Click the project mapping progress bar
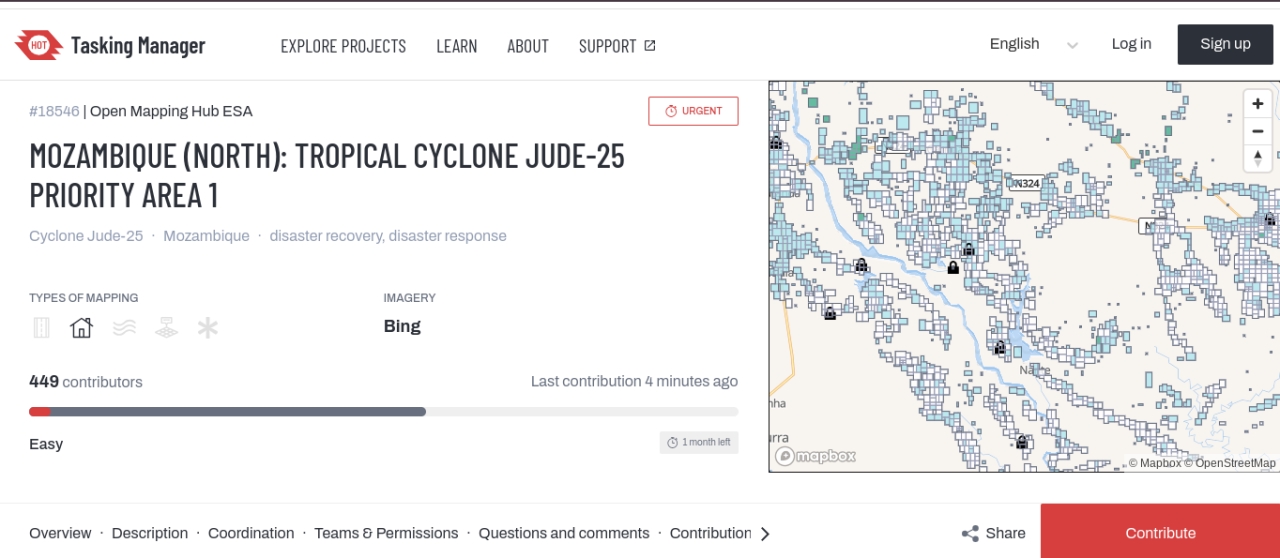 (x=384, y=411)
